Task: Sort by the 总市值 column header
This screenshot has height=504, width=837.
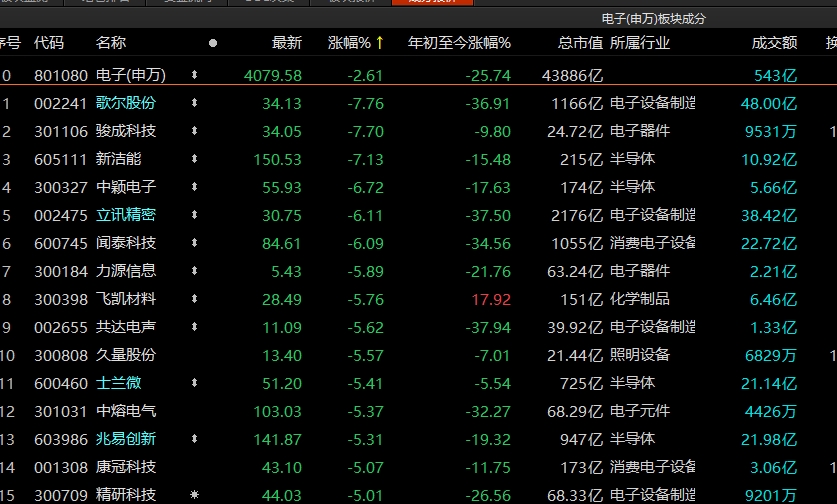Action: (x=580, y=43)
